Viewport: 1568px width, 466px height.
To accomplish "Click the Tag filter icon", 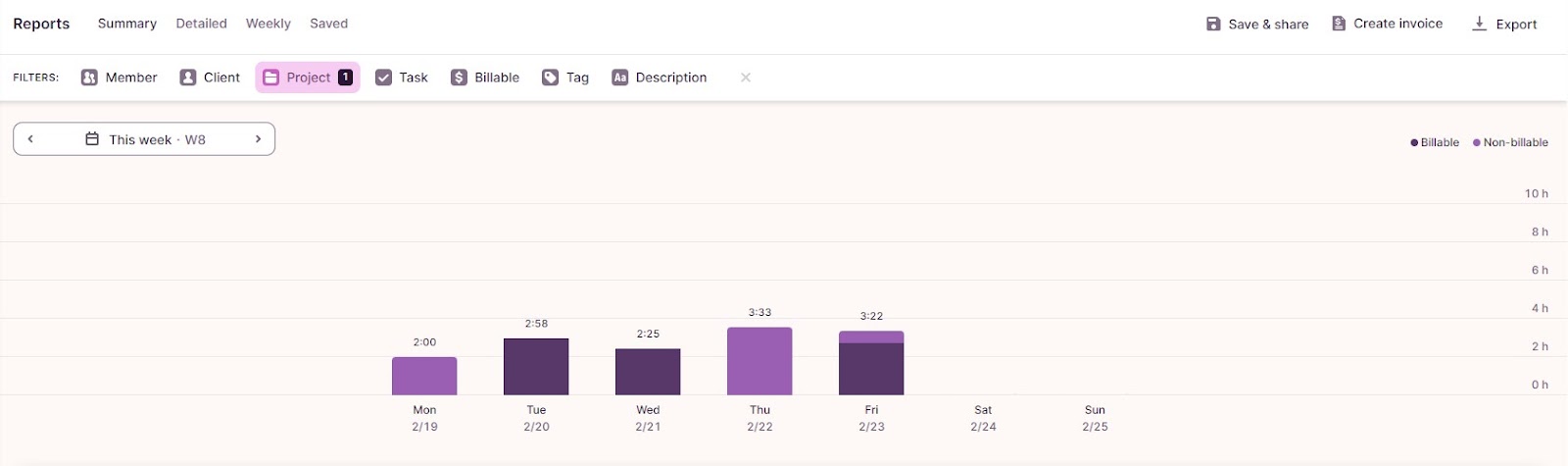I will coord(551,78).
